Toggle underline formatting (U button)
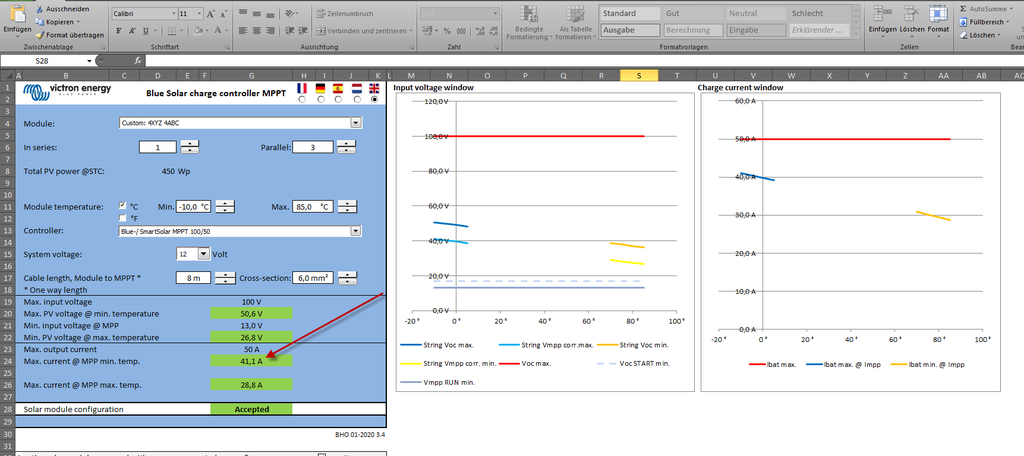 pos(145,31)
